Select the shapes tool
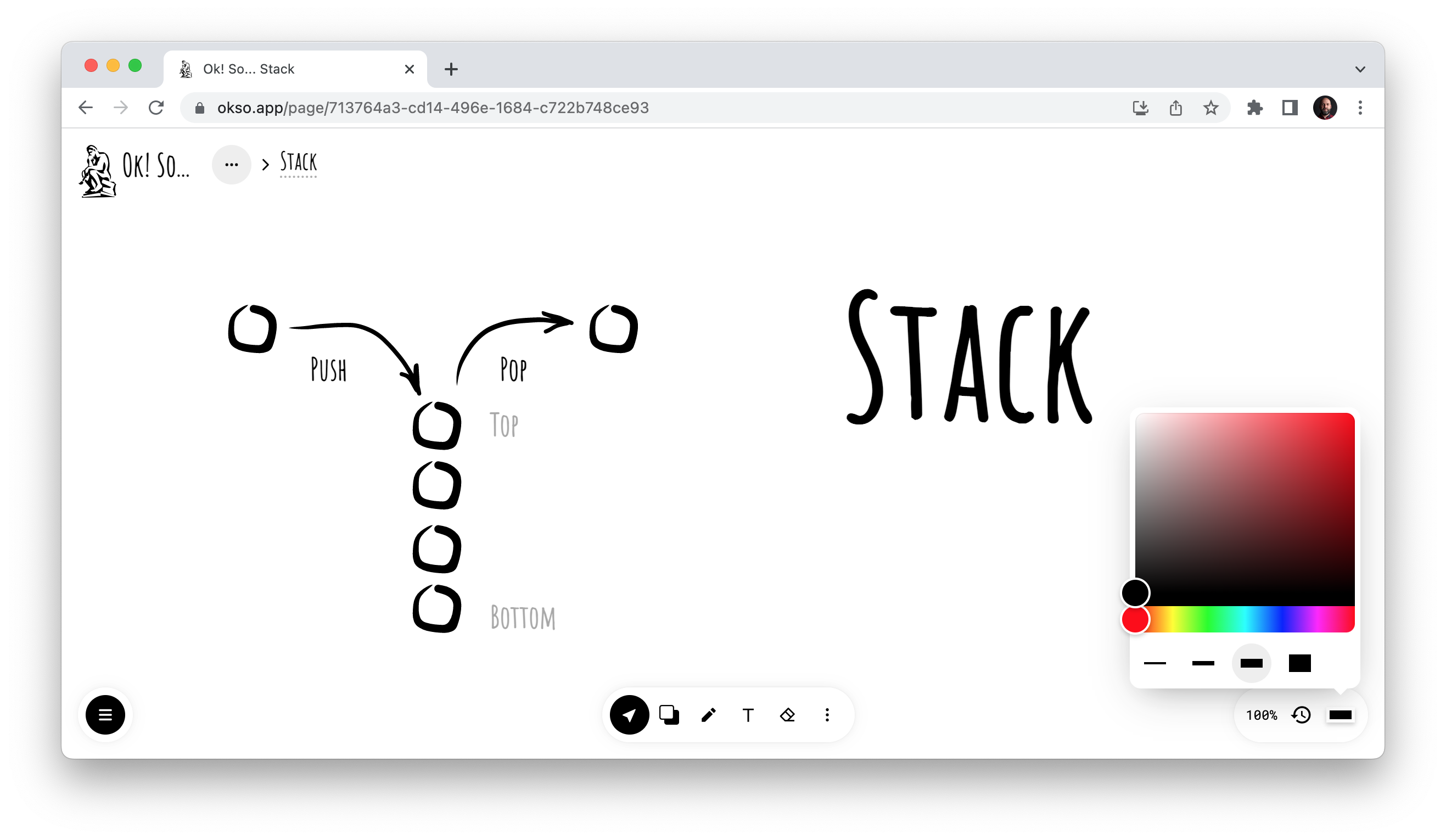Image resolution: width=1446 pixels, height=840 pixels. 669,715
